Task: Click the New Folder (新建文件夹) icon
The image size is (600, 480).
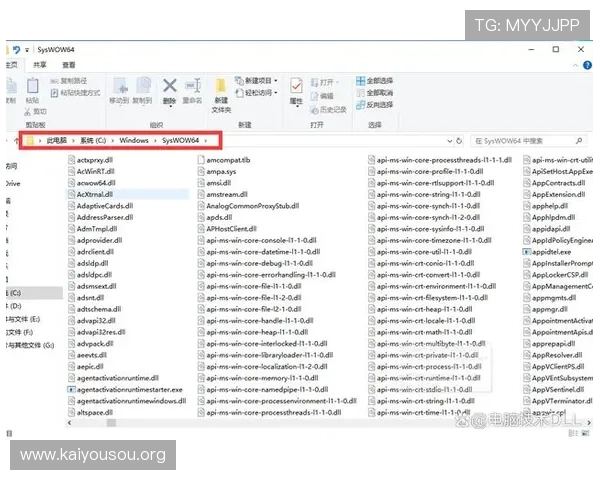Action: tap(221, 86)
